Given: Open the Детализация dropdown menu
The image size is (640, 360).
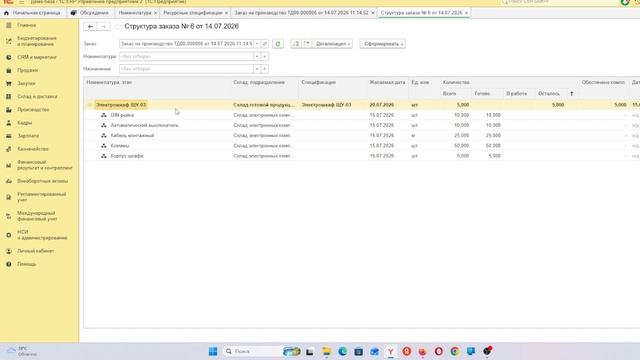Looking at the screenshot, I should tap(333, 44).
